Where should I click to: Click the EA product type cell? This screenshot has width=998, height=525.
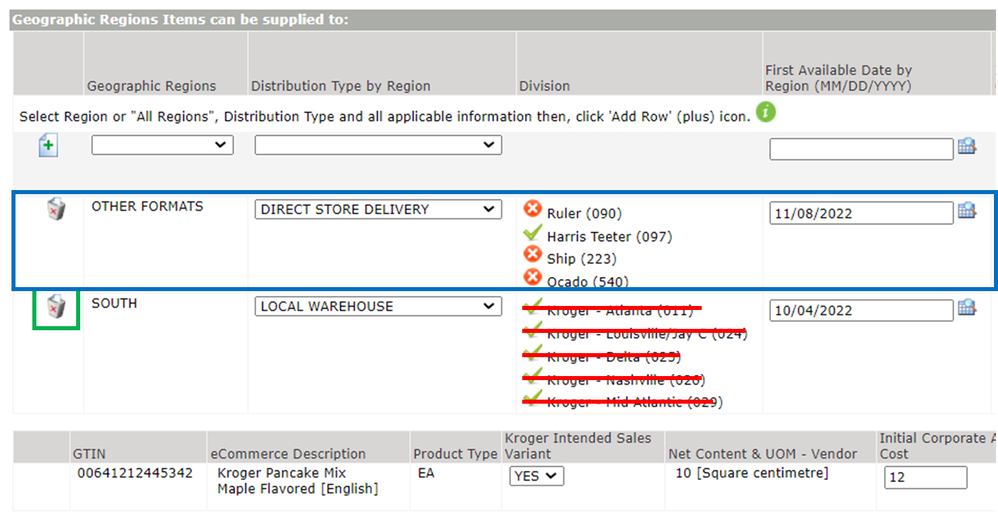[426, 473]
